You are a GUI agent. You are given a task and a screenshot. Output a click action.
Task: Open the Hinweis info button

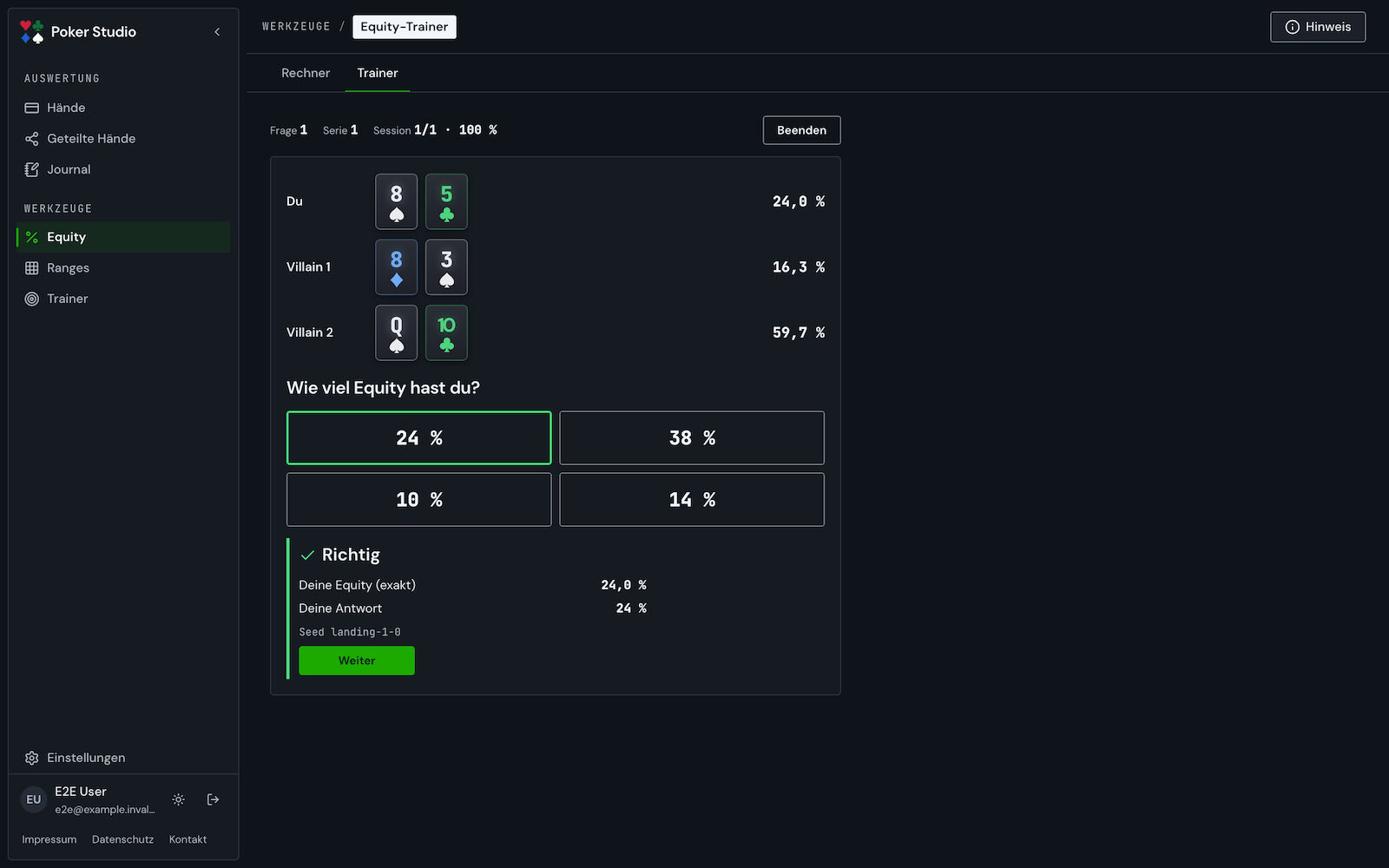(x=1318, y=27)
